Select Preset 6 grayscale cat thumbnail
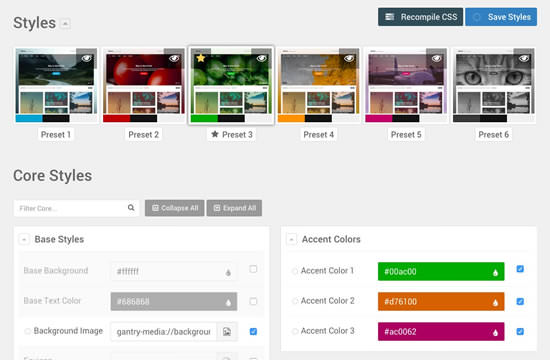550x360 pixels. (x=494, y=85)
